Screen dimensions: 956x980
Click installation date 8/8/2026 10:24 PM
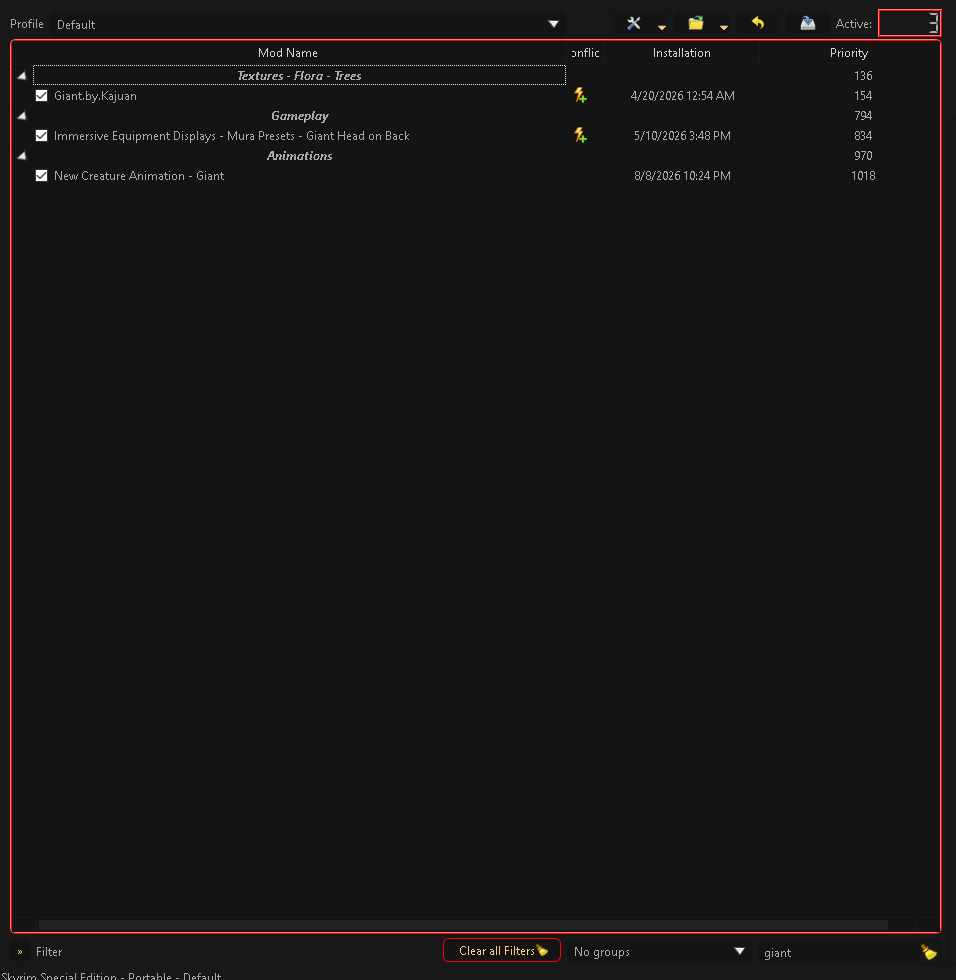682,176
